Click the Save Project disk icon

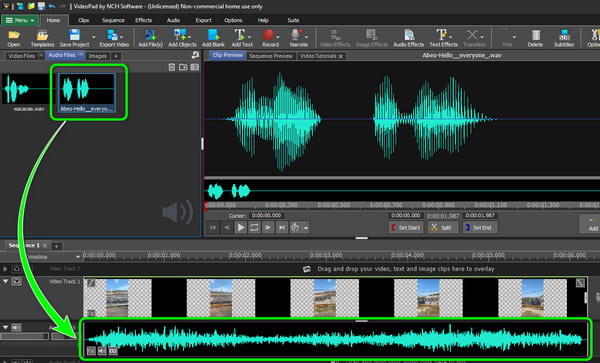tap(74, 35)
